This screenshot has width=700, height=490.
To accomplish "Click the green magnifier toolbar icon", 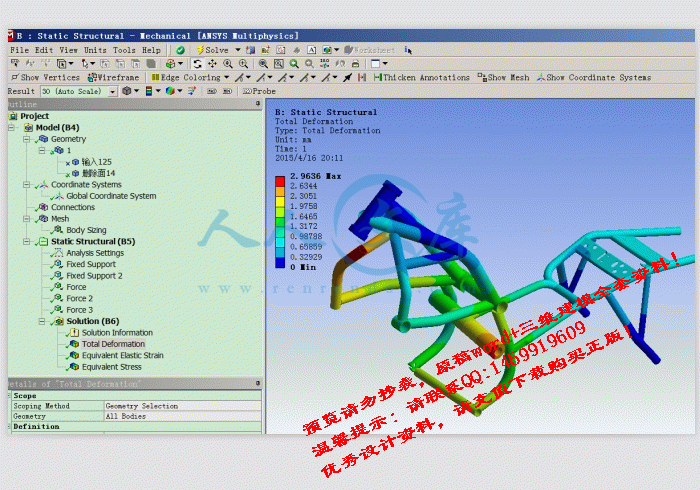I will click(x=294, y=64).
